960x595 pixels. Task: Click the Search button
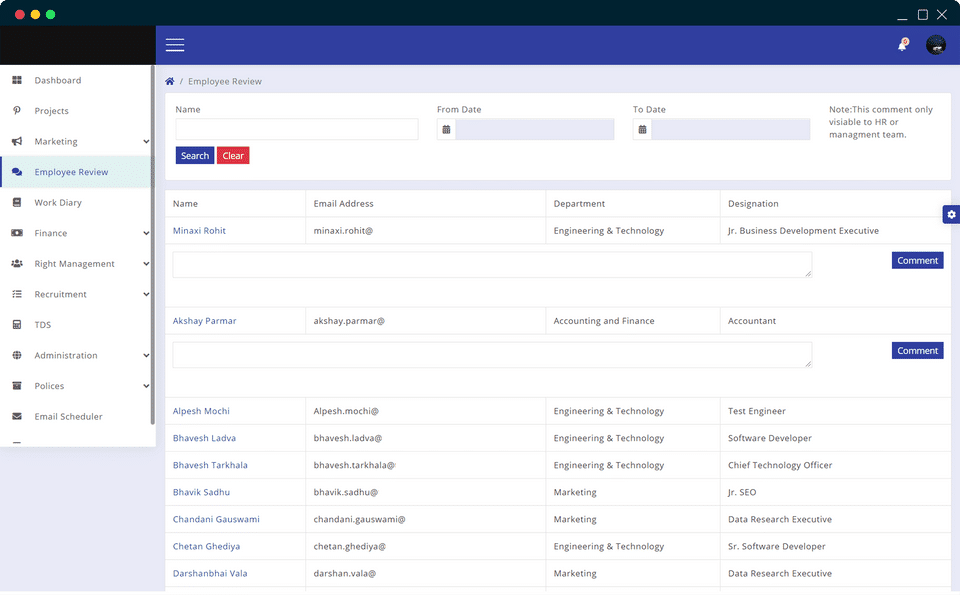195,155
